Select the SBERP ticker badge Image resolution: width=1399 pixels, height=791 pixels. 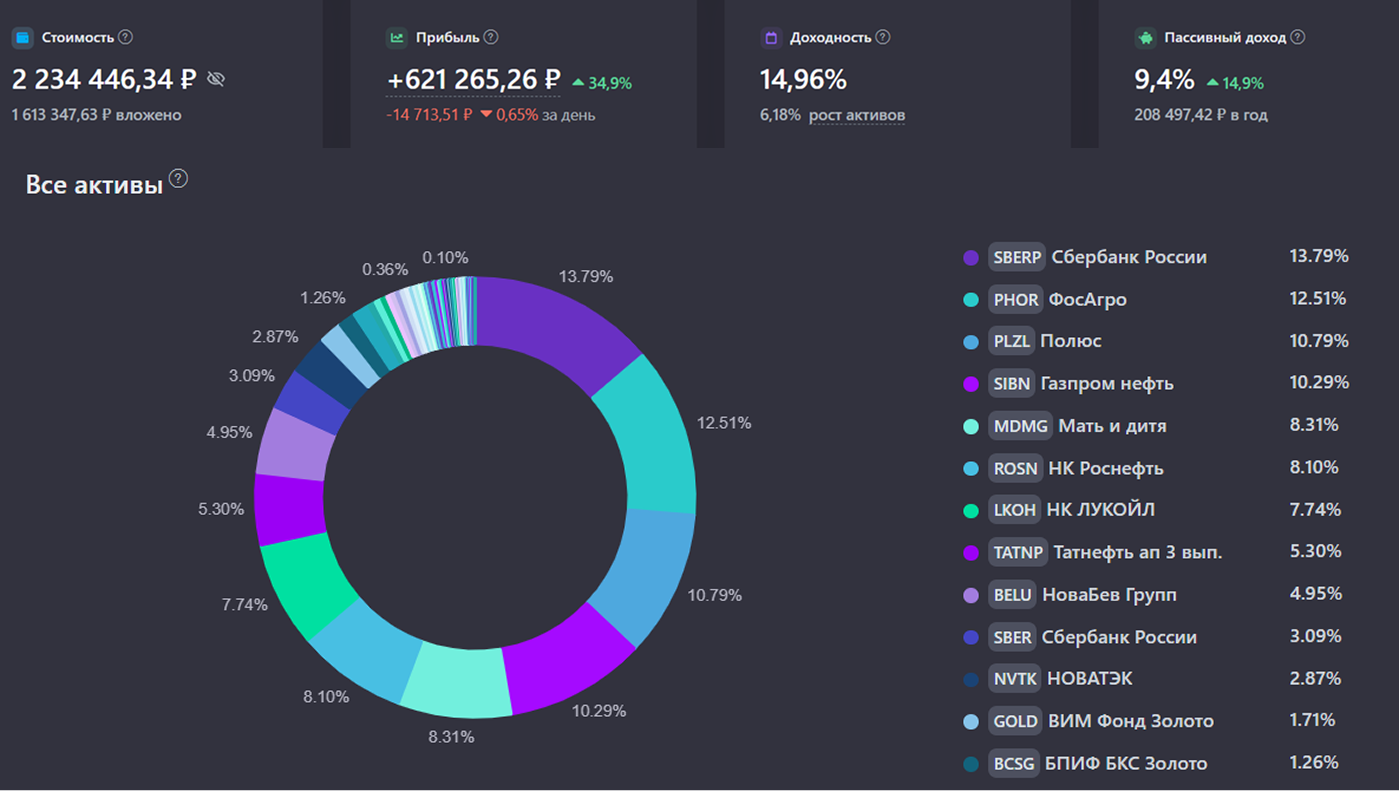click(1016, 257)
